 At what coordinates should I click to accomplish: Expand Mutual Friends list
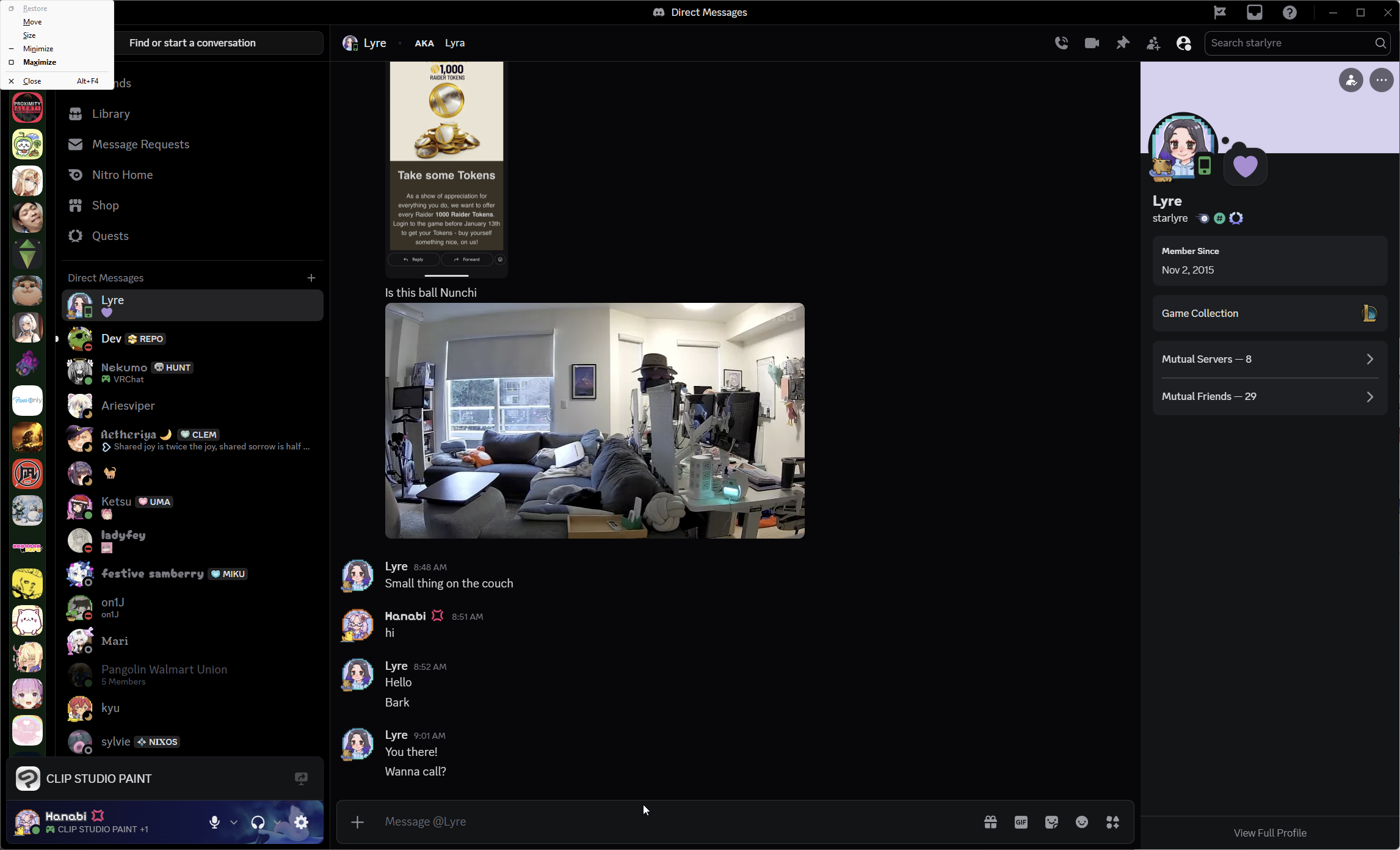(1269, 396)
